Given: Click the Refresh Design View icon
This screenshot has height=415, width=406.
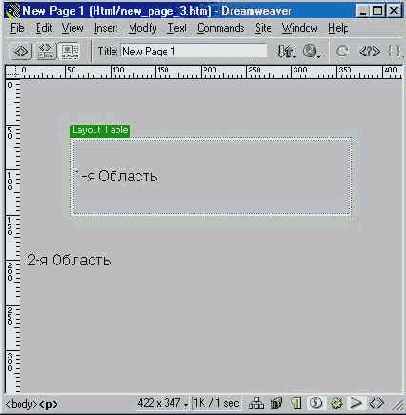Looking at the screenshot, I should 342,51.
